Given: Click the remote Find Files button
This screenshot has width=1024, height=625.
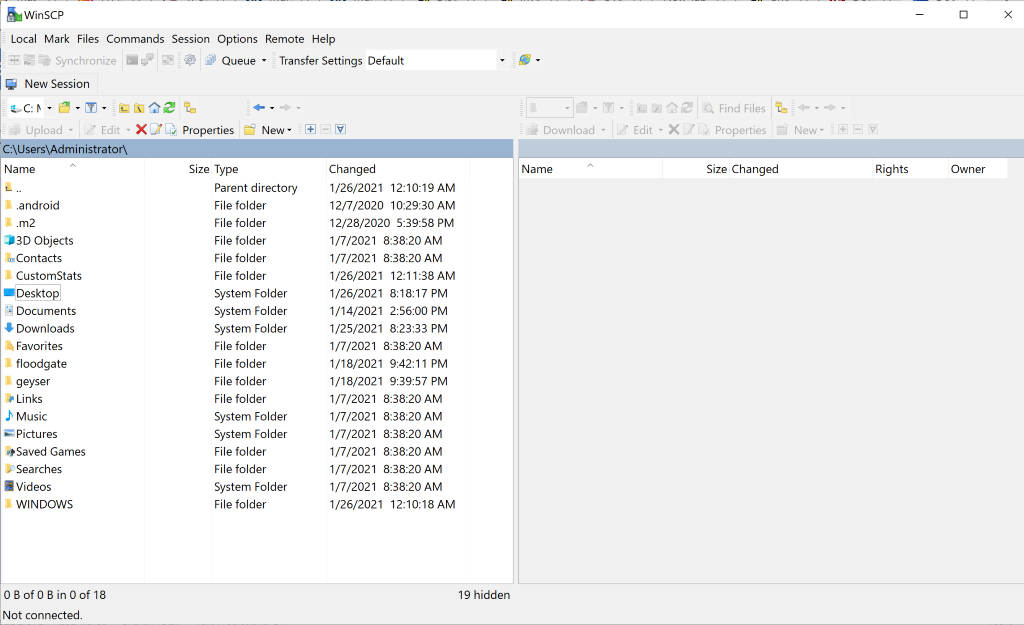Looking at the screenshot, I should click(x=733, y=108).
